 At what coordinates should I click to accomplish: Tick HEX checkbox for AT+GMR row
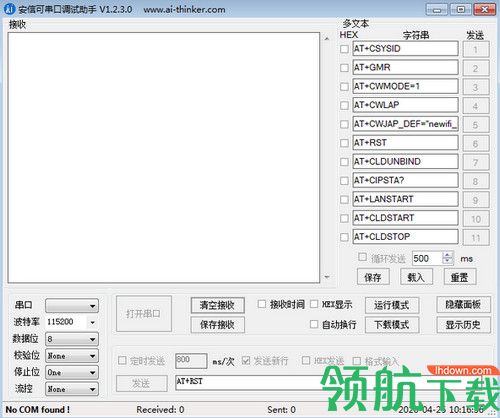[344, 68]
